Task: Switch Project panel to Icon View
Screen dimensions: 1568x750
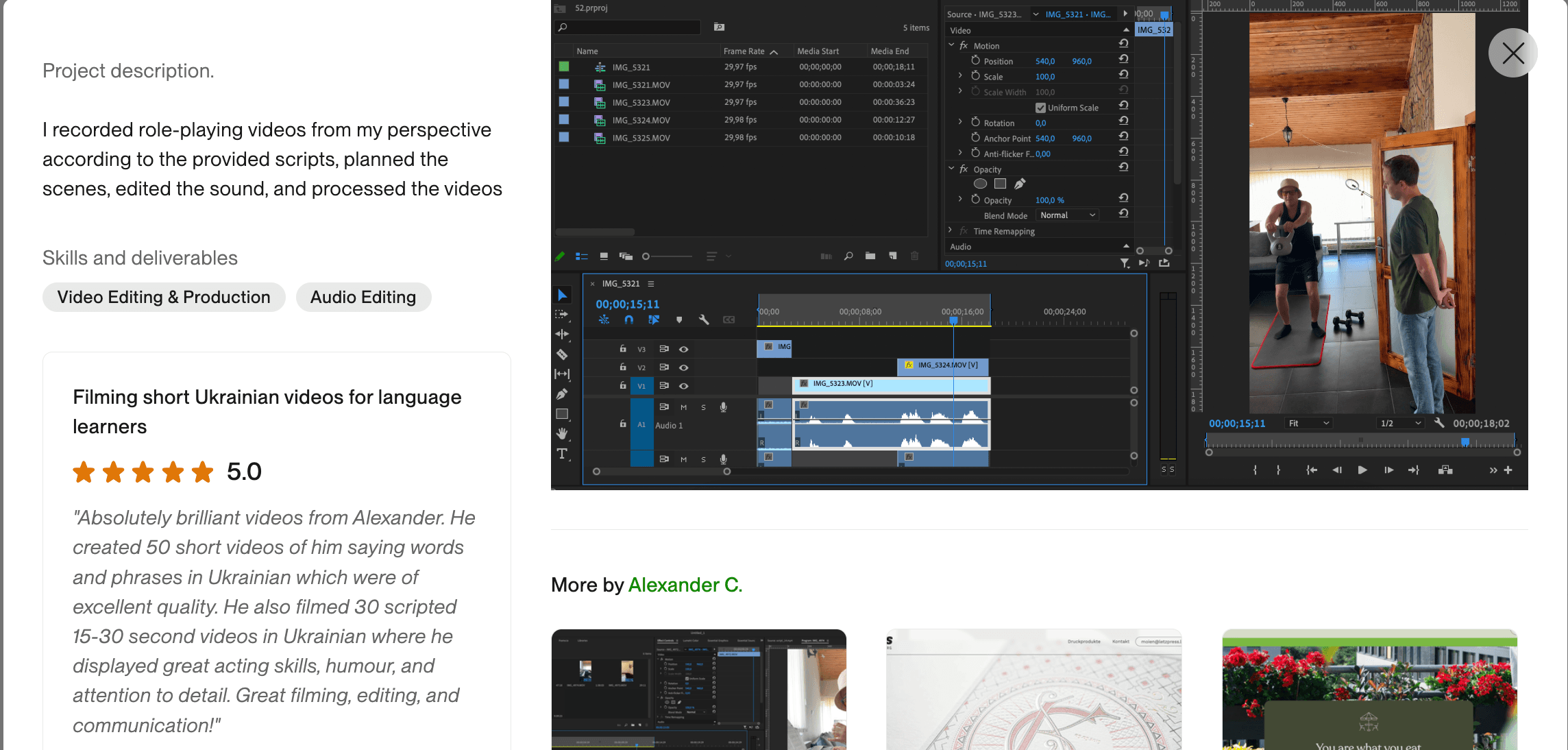Action: coord(604,256)
